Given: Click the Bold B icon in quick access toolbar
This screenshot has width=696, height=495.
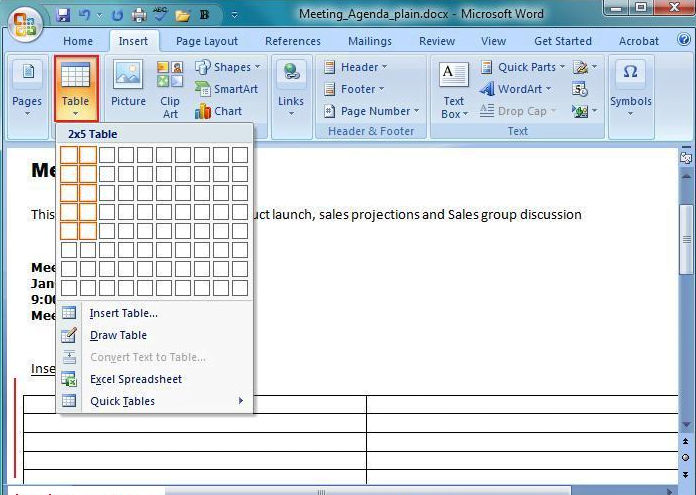Looking at the screenshot, I should (204, 15).
